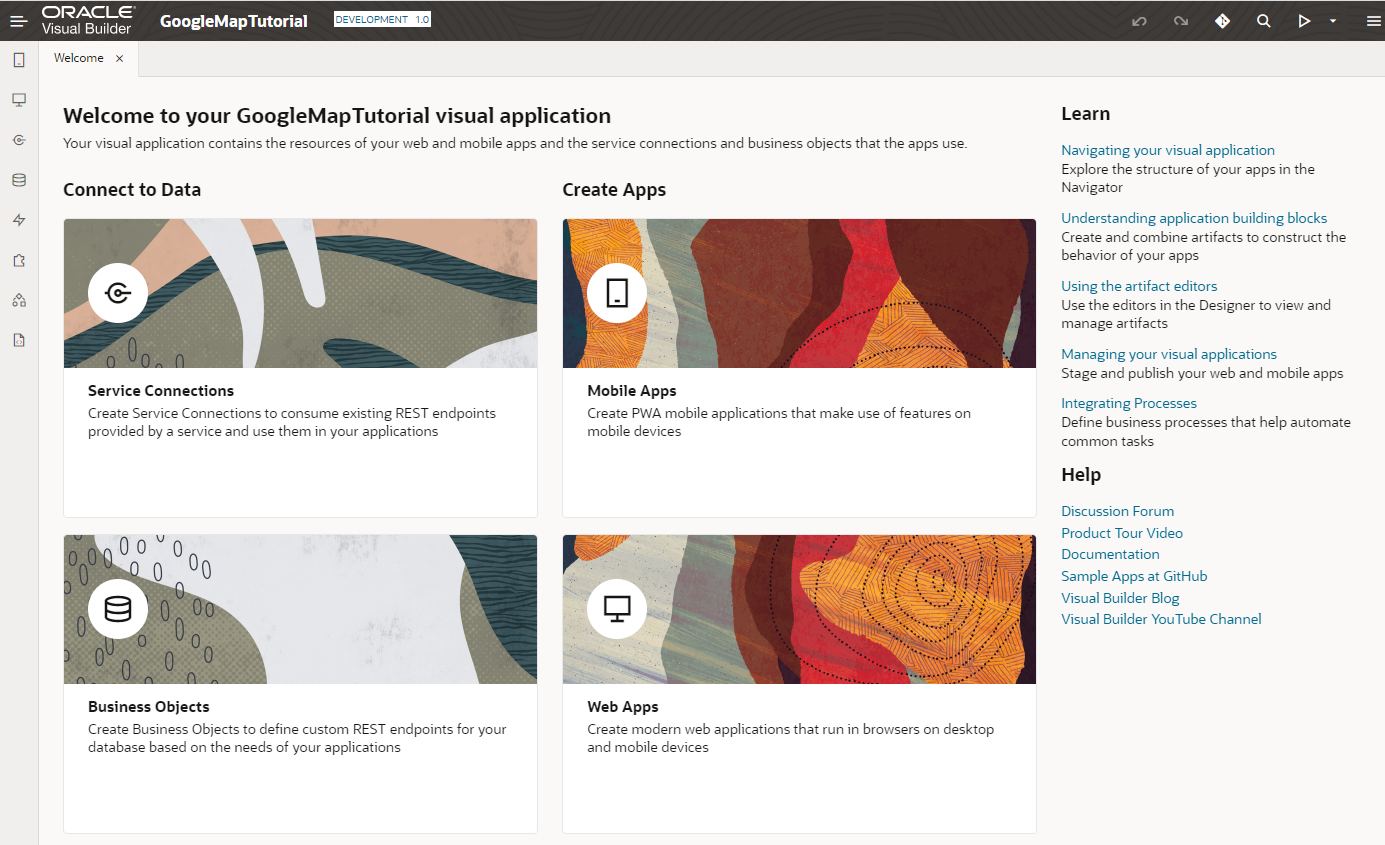The width and height of the screenshot is (1385, 845).
Task: Open the Components puzzle piece icon in sidebar
Action: 18,260
